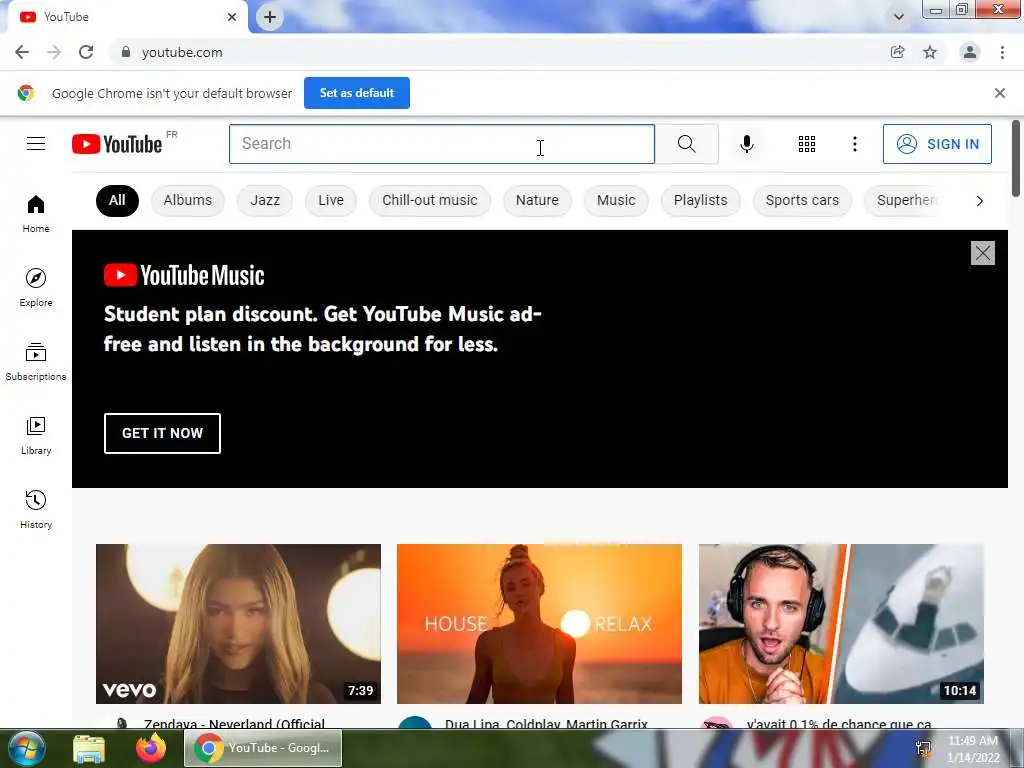This screenshot has width=1024, height=768.
Task: Open Explore in the sidebar
Action: (36, 287)
